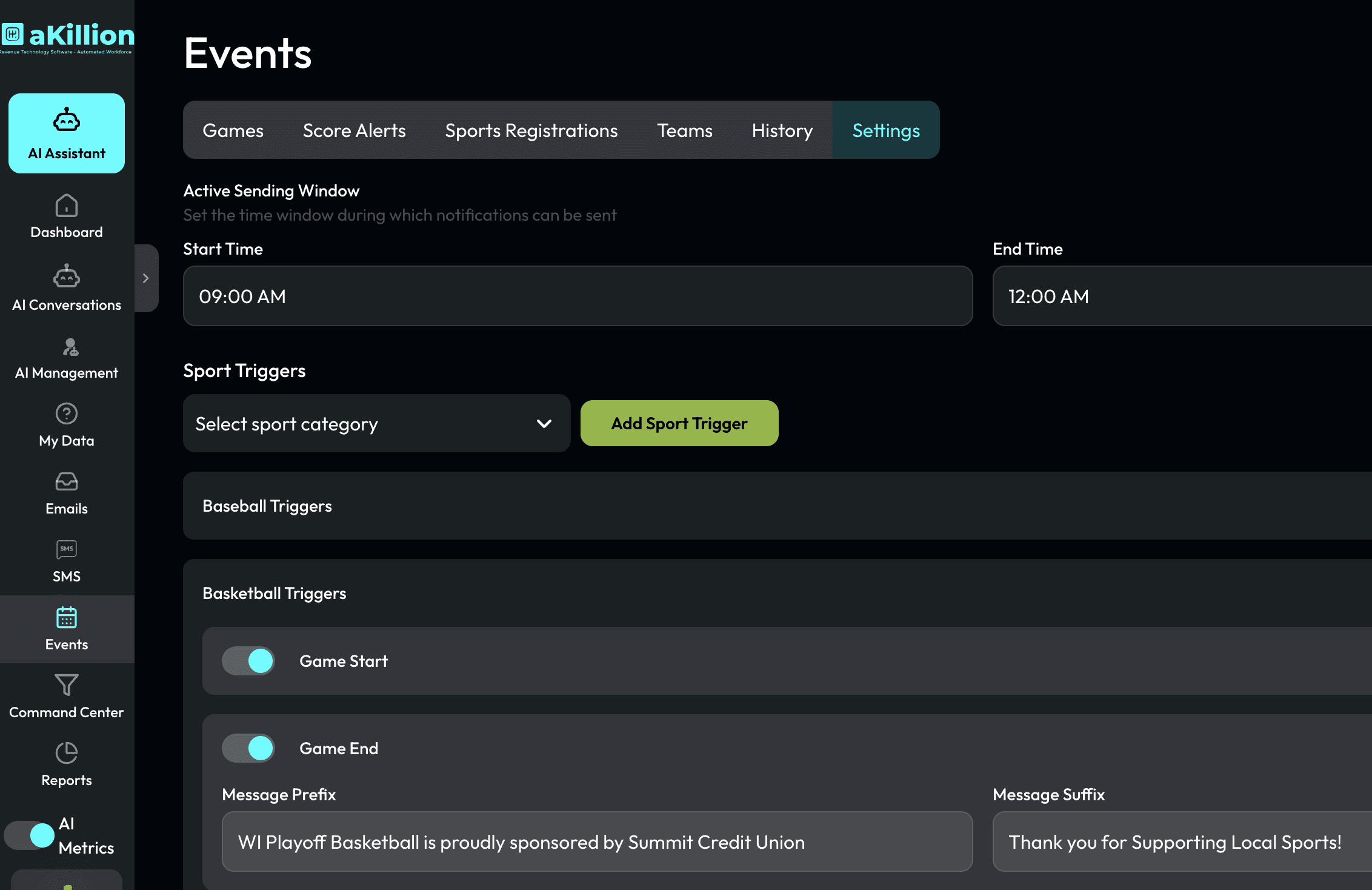
Task: Open the Select sport category dropdown
Action: tap(376, 424)
